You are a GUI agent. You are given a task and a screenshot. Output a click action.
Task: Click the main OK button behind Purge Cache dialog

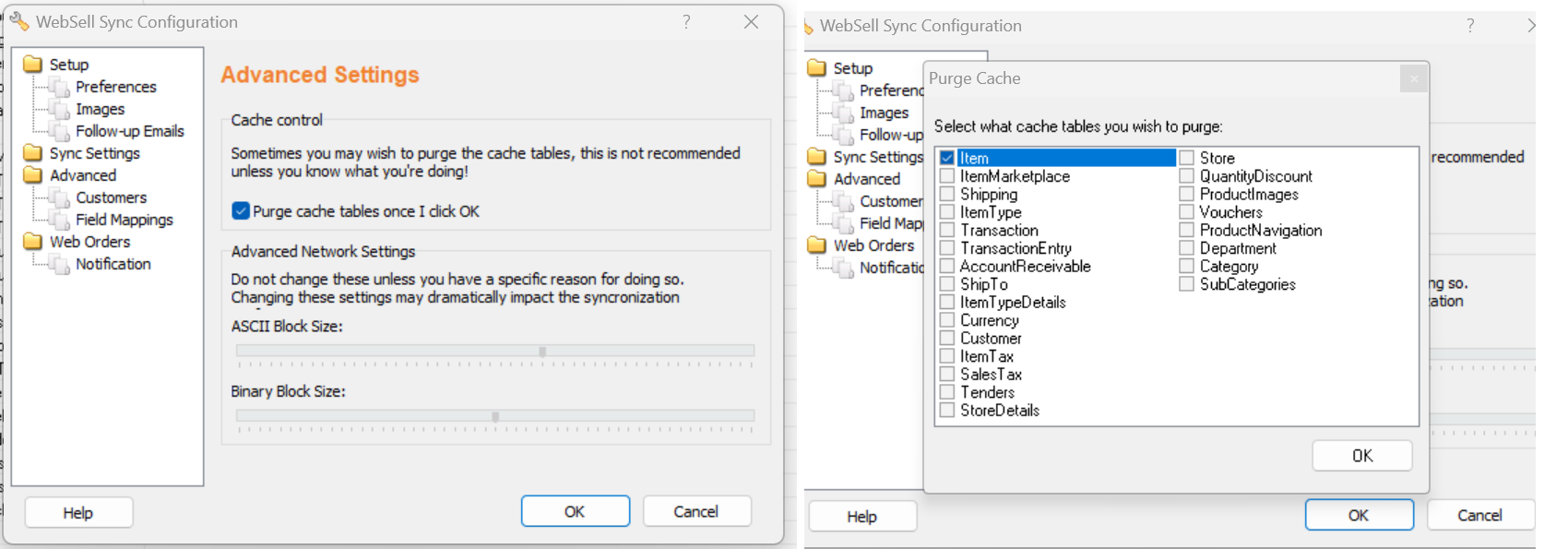1359,515
